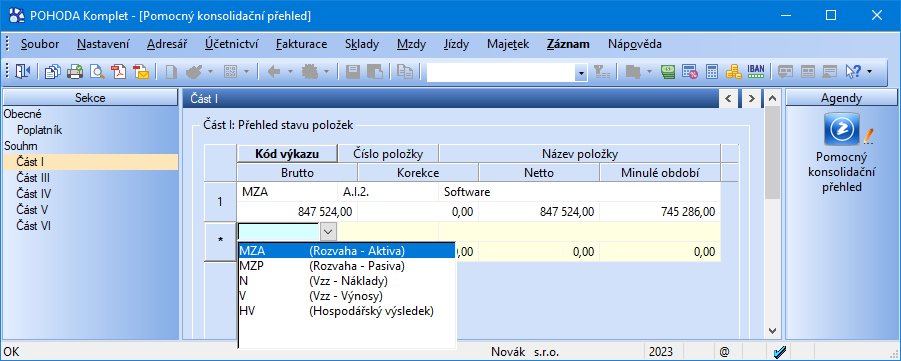Click the greyed save-with-copy diskette icon
Screen dimensions: 901x361
375,71
